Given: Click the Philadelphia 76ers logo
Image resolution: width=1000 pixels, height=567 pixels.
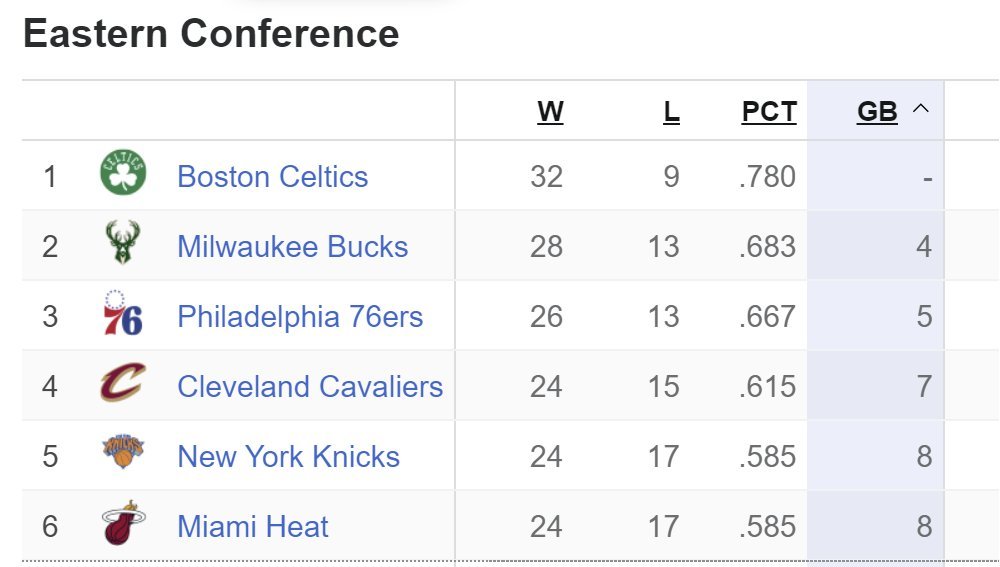Looking at the screenshot, I should [122, 313].
